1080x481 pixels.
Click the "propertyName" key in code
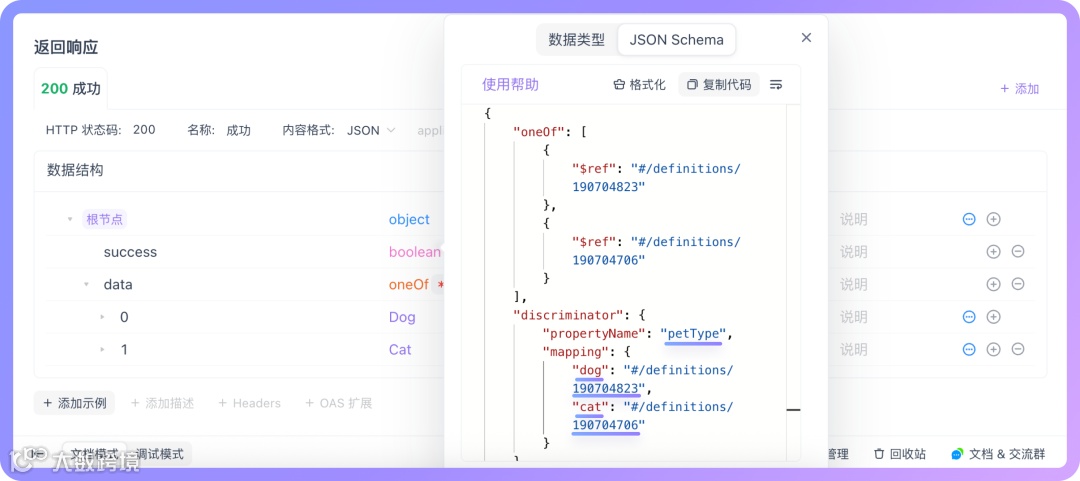pyautogui.click(x=594, y=334)
